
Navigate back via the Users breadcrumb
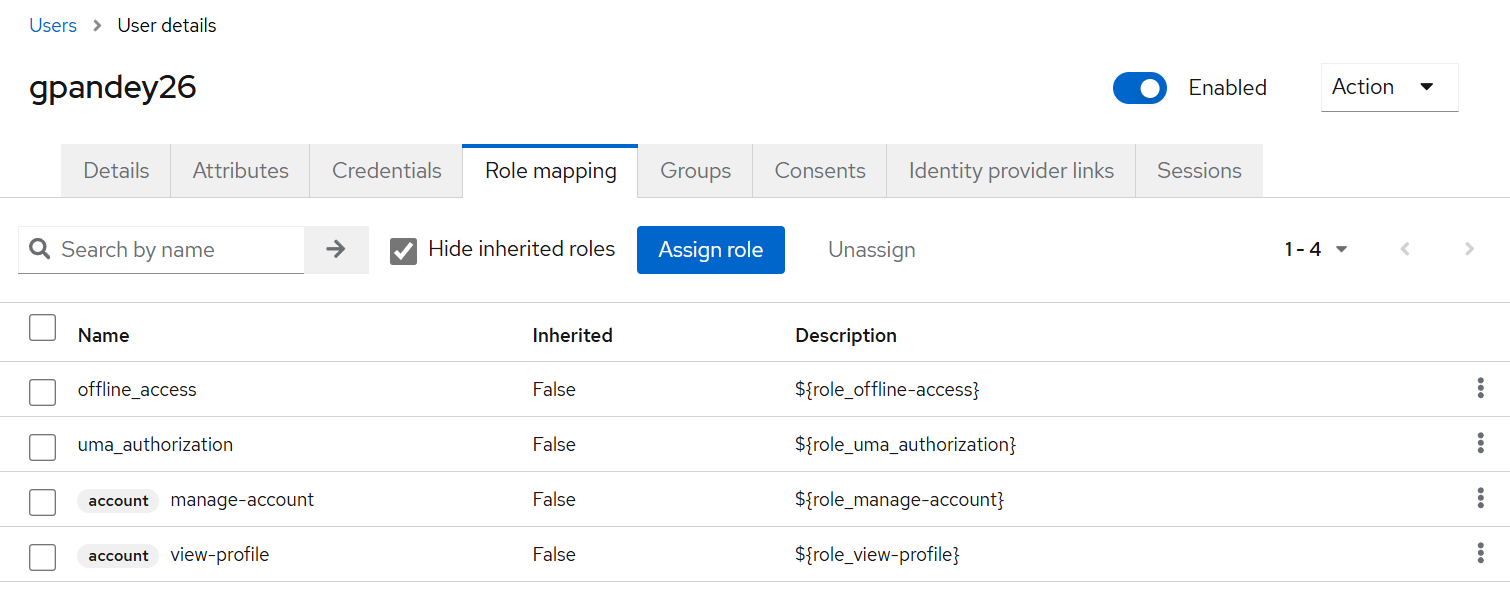[x=53, y=25]
